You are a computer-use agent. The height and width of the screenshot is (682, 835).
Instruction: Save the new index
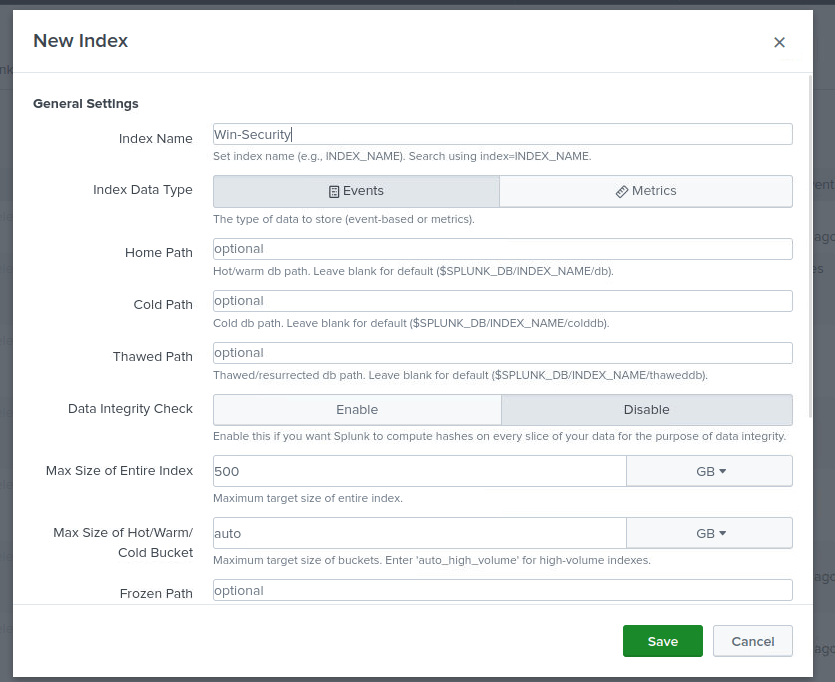[x=662, y=641]
